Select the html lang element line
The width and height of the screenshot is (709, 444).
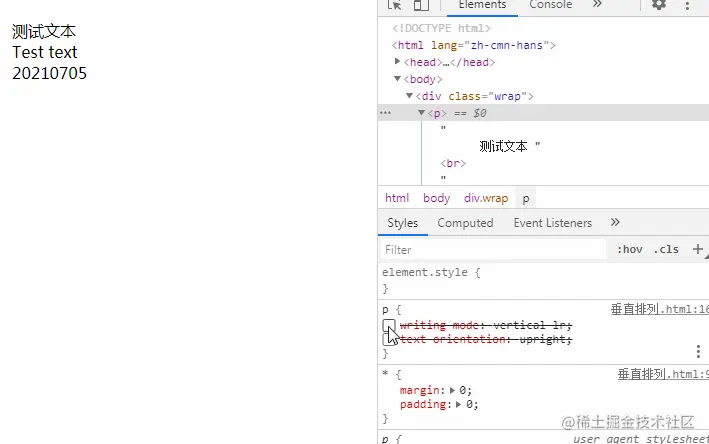473,45
